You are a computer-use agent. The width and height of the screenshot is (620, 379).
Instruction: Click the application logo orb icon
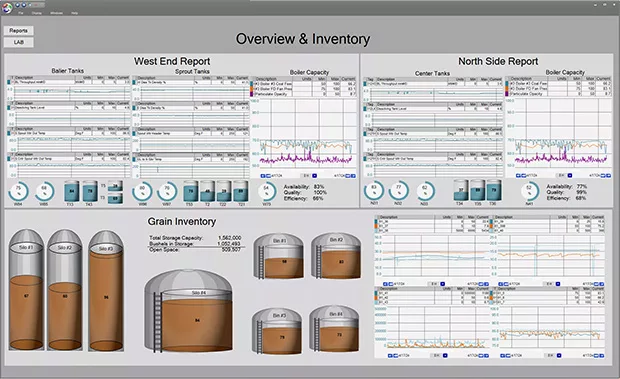click(x=7, y=8)
